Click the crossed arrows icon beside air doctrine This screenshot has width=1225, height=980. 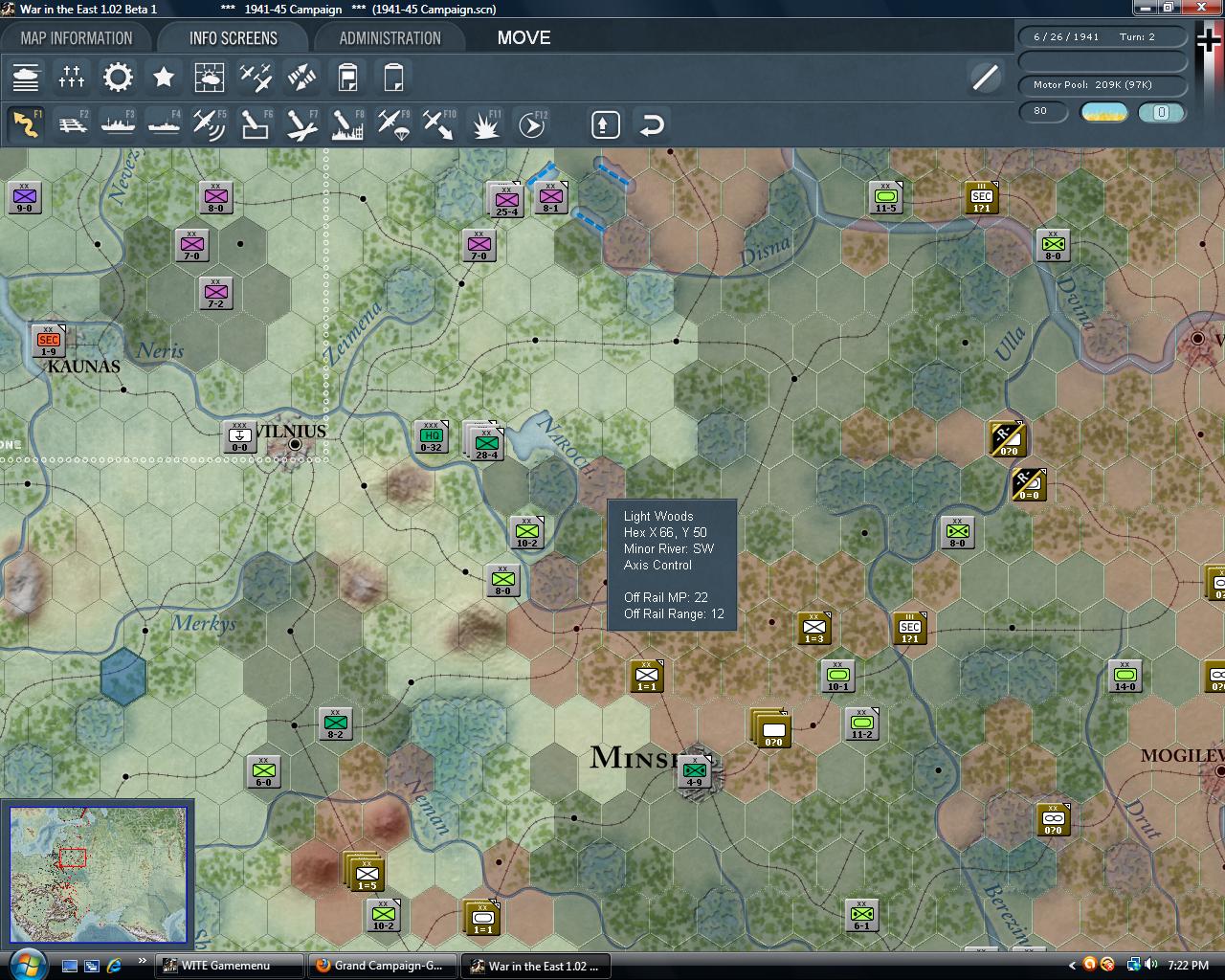pyautogui.click(x=301, y=77)
